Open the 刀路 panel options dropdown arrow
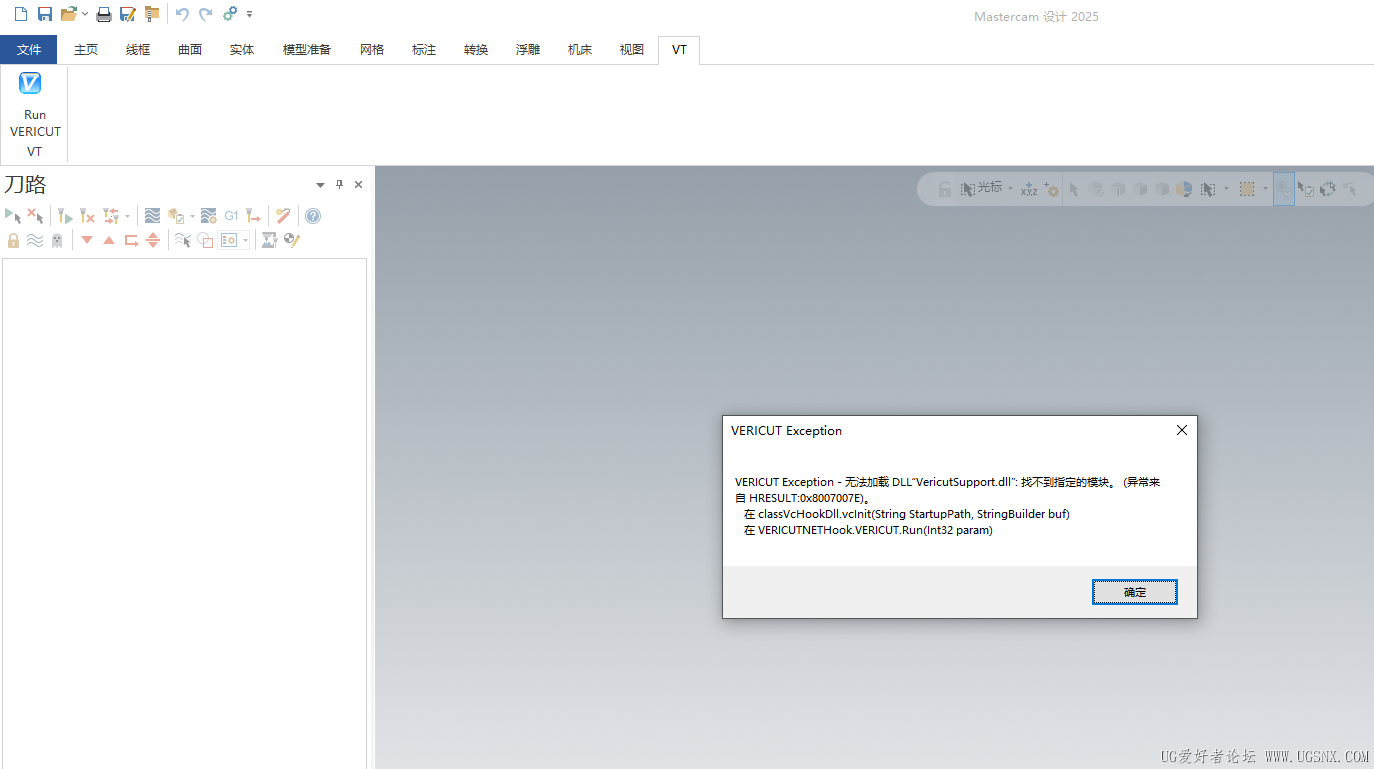 (x=320, y=185)
